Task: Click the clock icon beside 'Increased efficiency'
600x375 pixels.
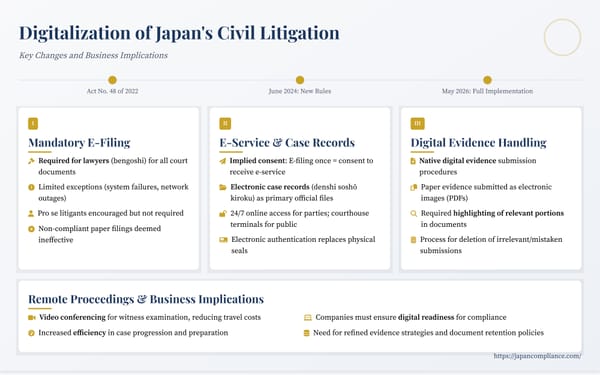Action: (31, 333)
